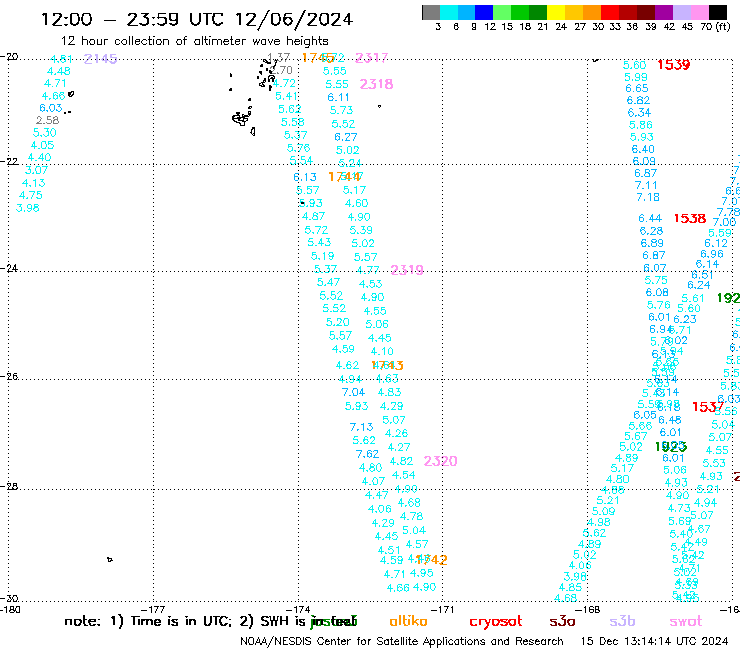Viewport: 740px width, 650px height.
Task: Select the orange altika pass label 1742
Action: [x=432, y=560]
